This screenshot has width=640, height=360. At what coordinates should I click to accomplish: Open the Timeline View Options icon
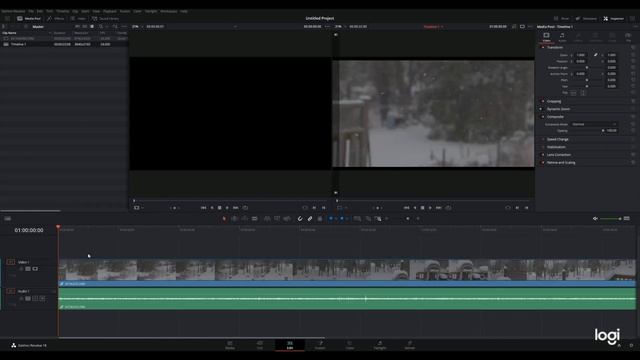(x=7, y=219)
